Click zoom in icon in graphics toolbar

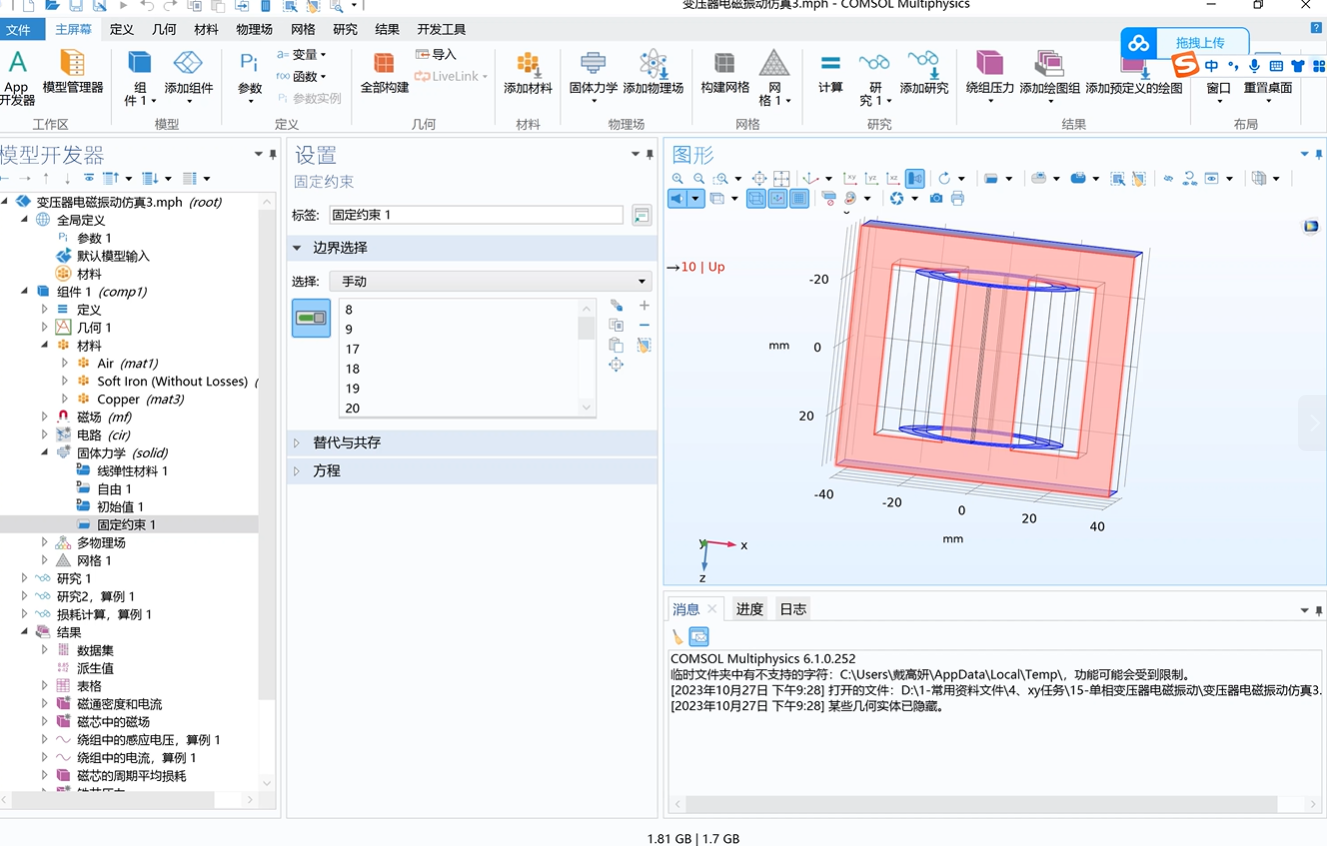point(677,179)
